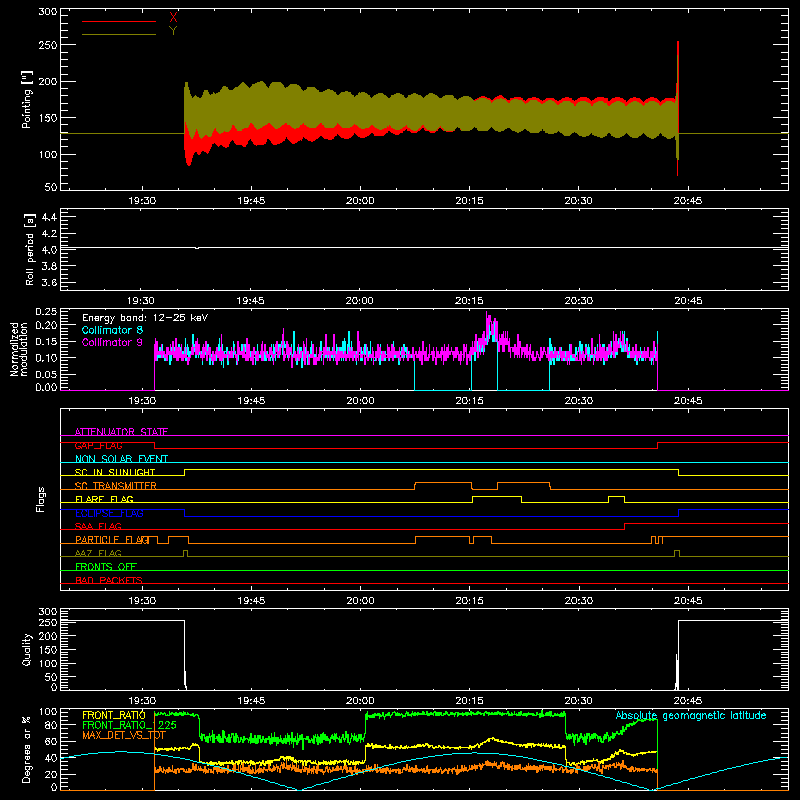Click the 'SC_TRANSMITTER' flag label
This screenshot has height=800, width=800.
coord(115,486)
